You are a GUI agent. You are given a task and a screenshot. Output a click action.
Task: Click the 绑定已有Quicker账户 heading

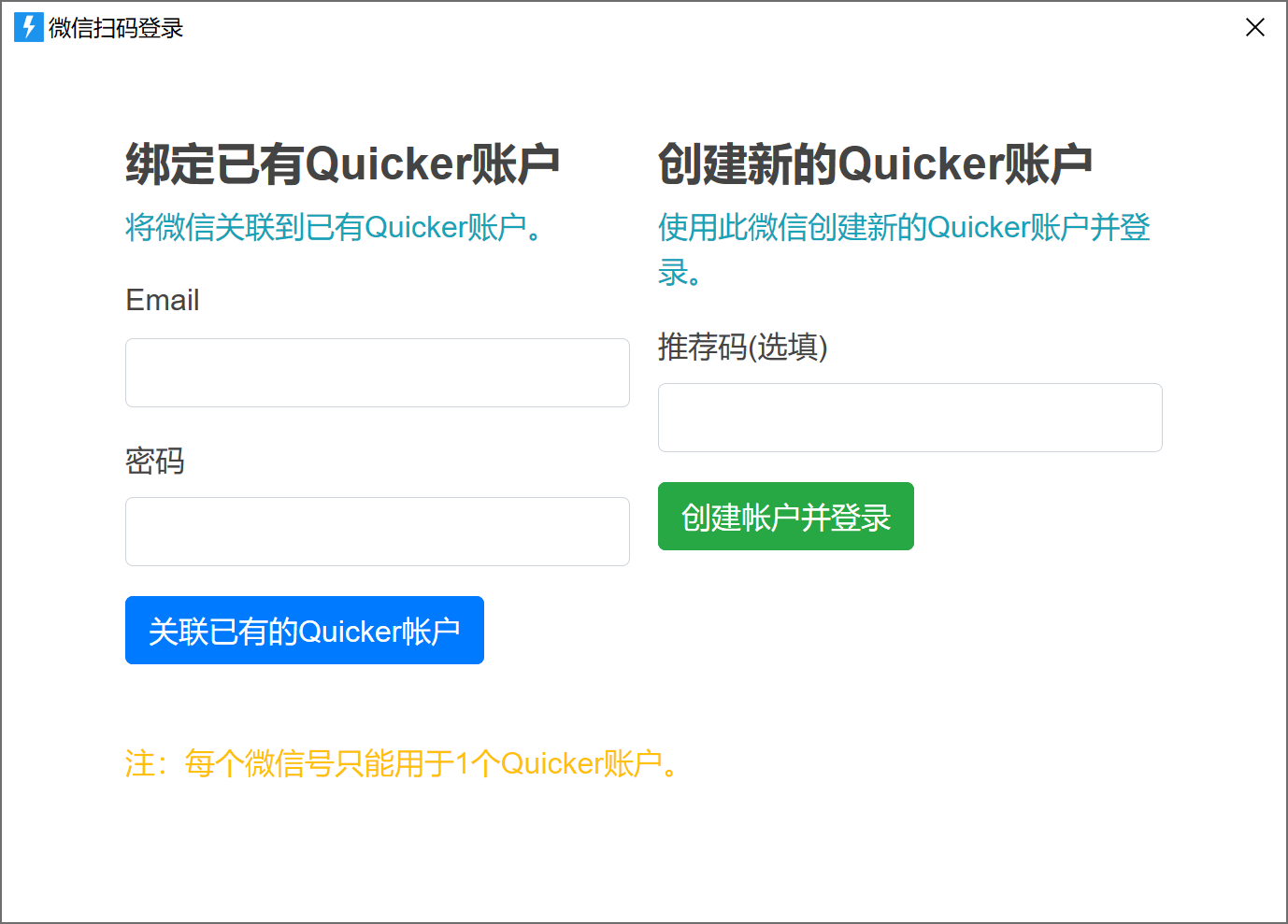click(x=343, y=163)
